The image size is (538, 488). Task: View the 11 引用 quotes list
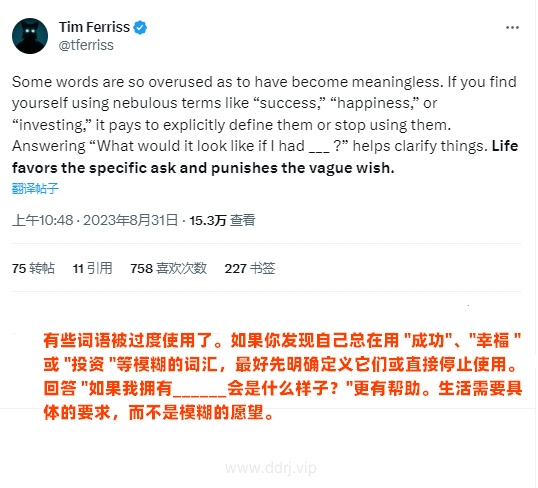point(92,268)
